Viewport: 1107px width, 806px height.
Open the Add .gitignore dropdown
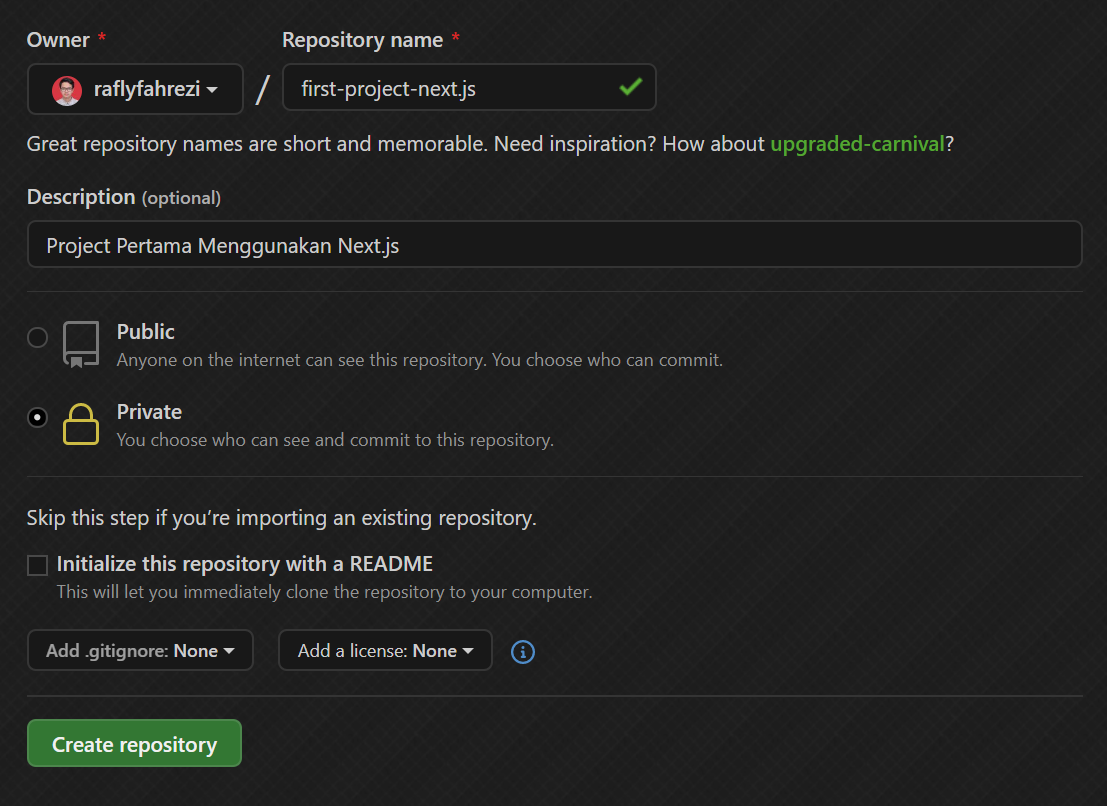pyautogui.click(x=140, y=650)
